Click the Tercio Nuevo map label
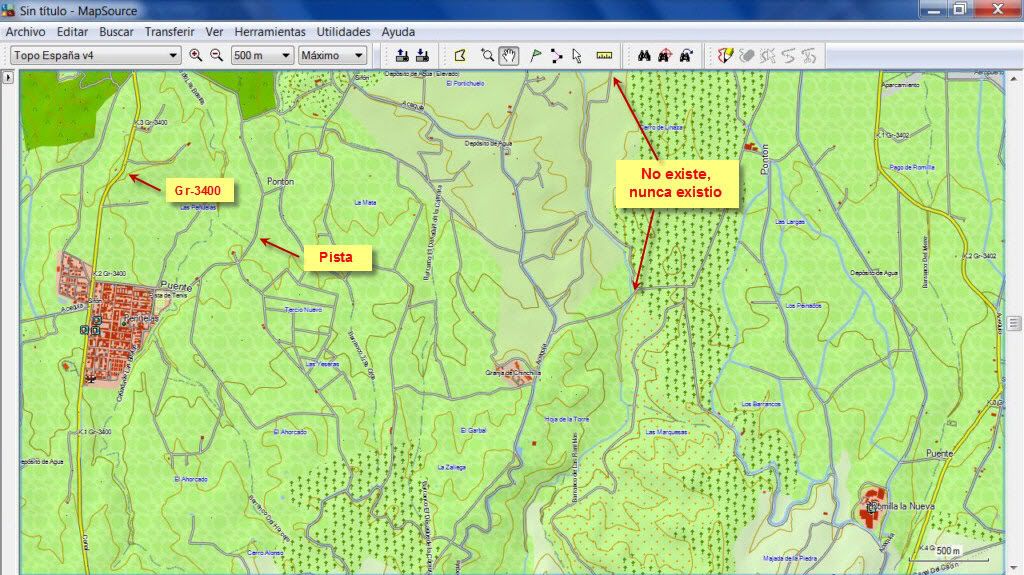 coord(303,310)
